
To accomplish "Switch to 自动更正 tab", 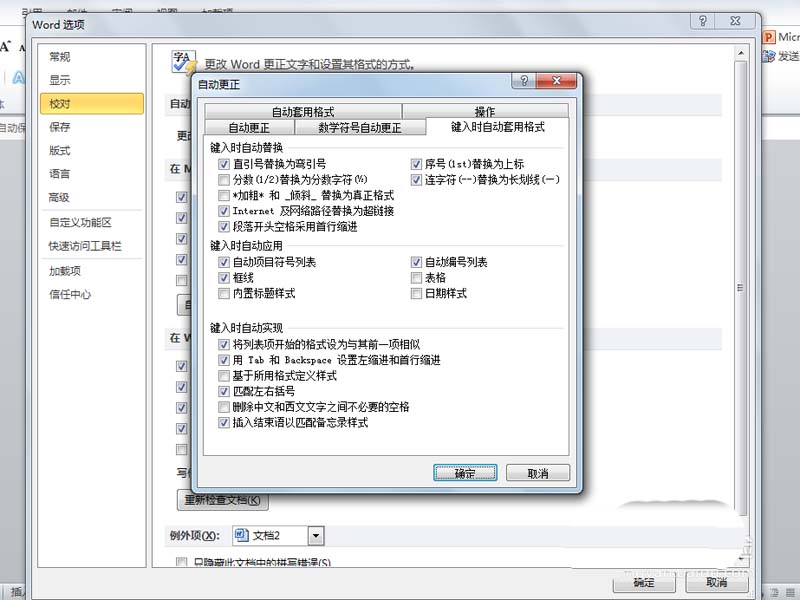I will tap(249, 128).
